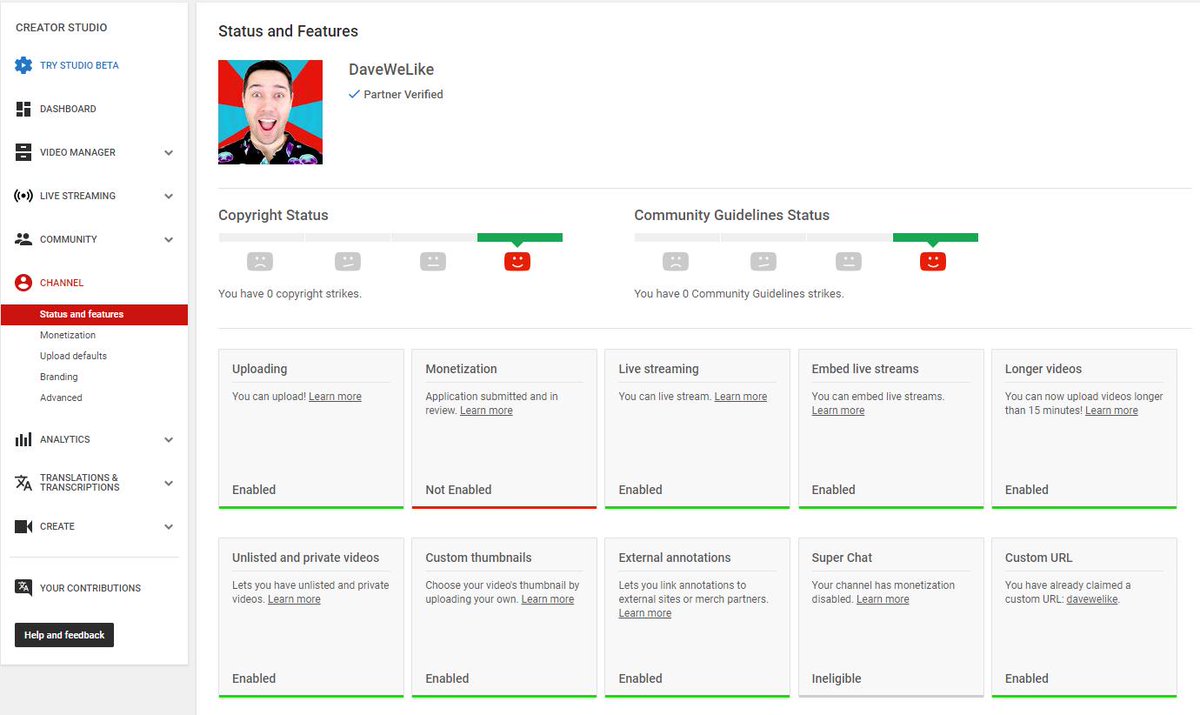Click the Try Studio Beta gear icon

[23, 65]
